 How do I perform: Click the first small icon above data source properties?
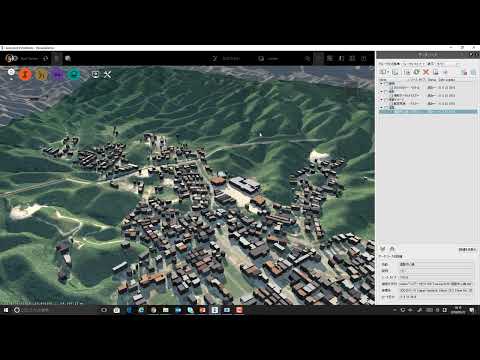tap(383, 249)
